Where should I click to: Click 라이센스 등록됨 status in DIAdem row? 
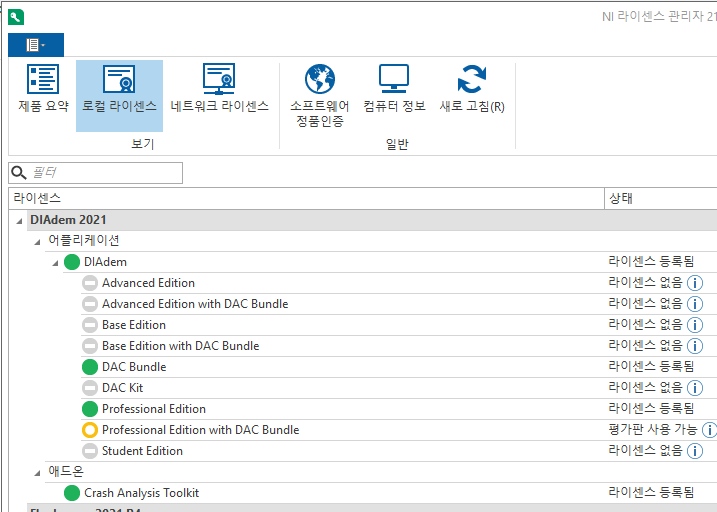coord(651,261)
